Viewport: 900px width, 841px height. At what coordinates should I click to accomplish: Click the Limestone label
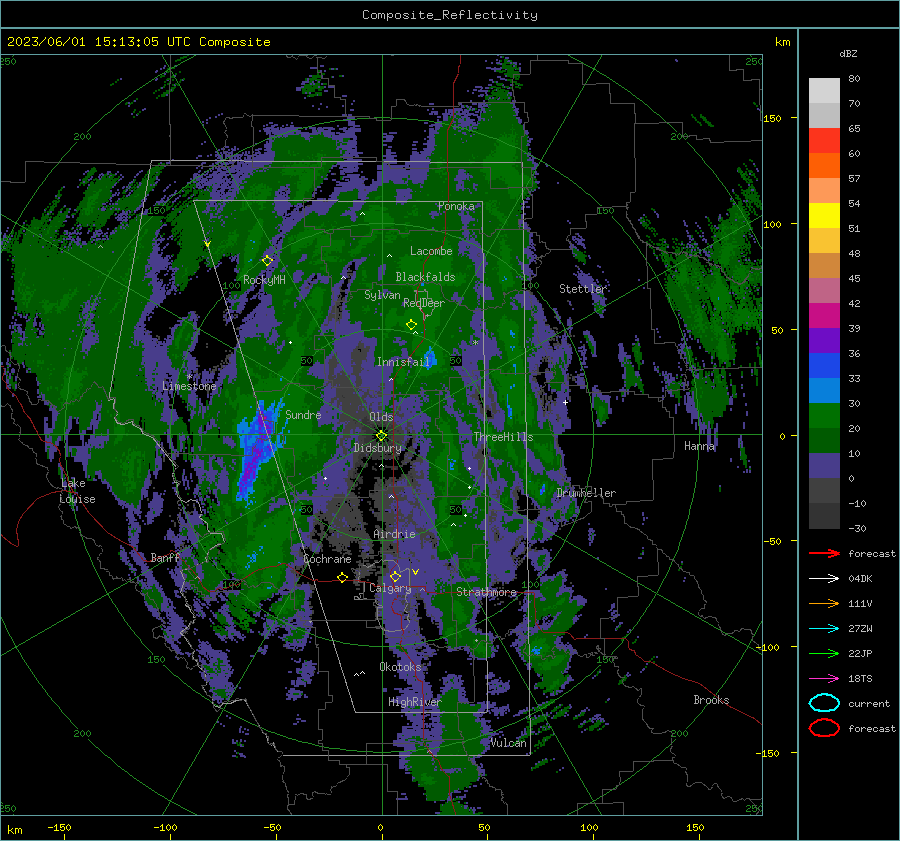[x=189, y=386]
